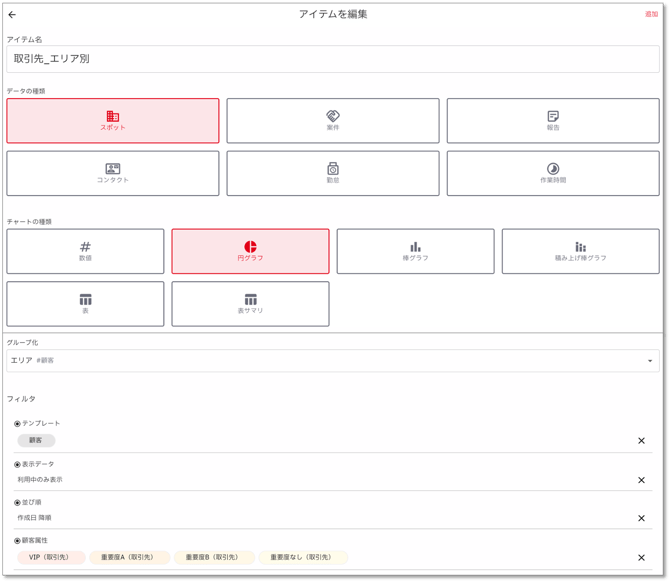This screenshot has height=582, width=670.
Task: Select the 数値 chart type
Action: tap(85, 251)
